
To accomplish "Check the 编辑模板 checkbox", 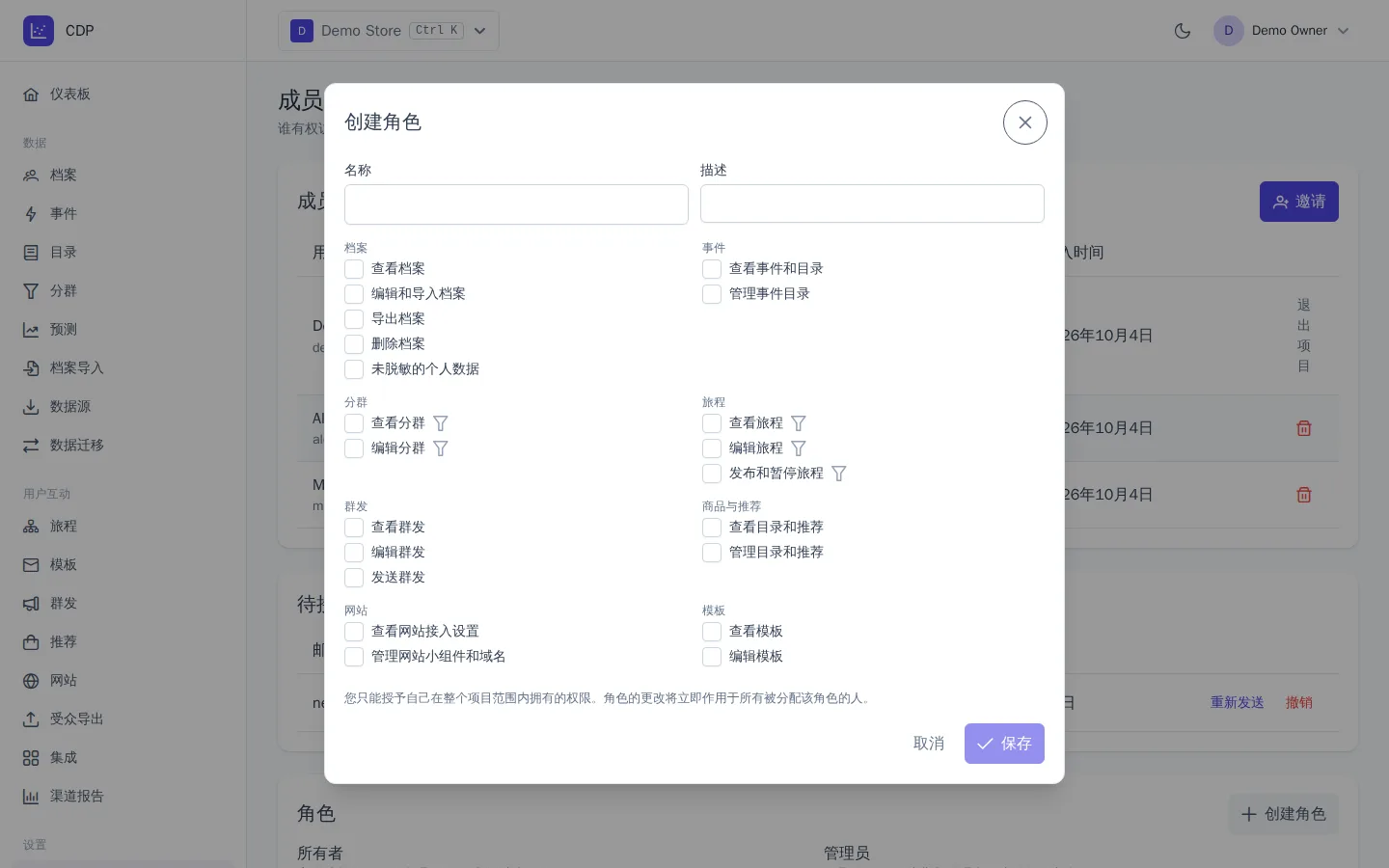I will [712, 657].
